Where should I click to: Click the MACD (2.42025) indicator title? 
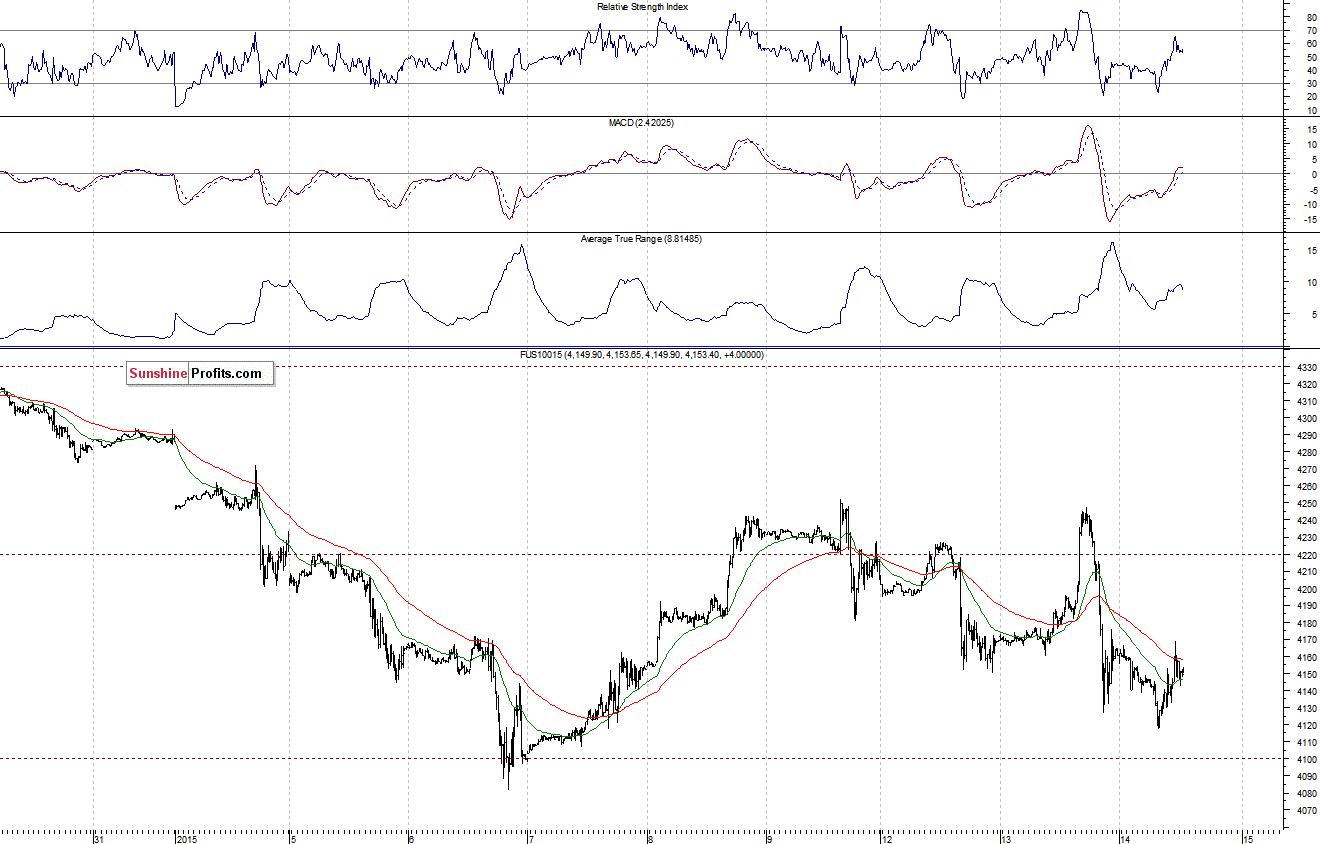click(x=642, y=122)
